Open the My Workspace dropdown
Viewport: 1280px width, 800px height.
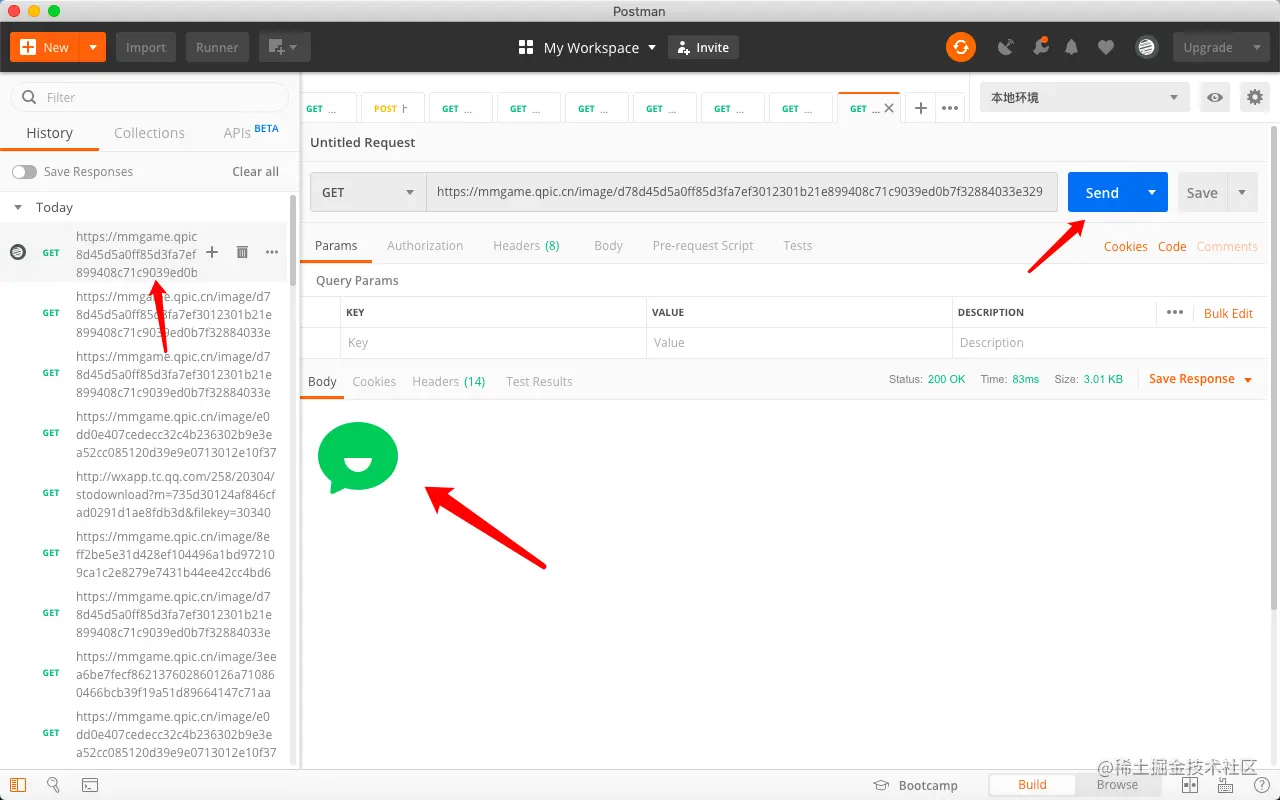click(x=588, y=47)
